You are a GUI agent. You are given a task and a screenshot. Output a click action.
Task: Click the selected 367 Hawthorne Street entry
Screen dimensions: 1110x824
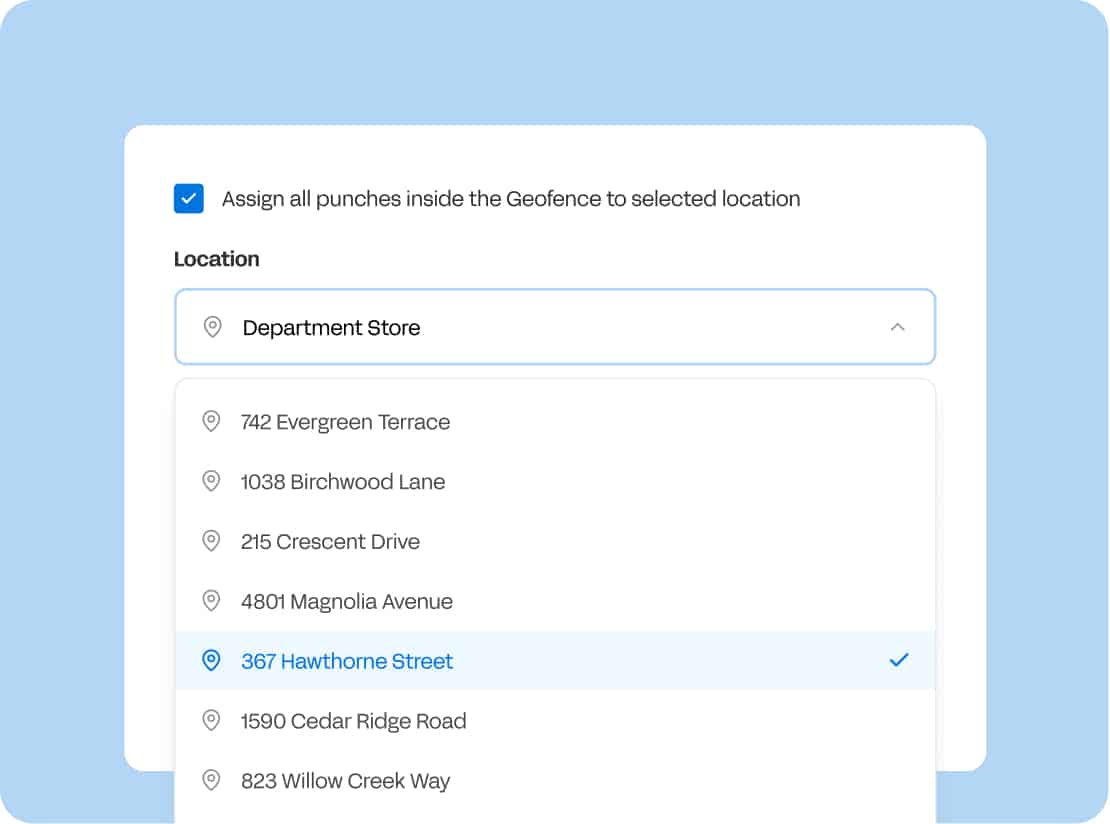coord(347,661)
